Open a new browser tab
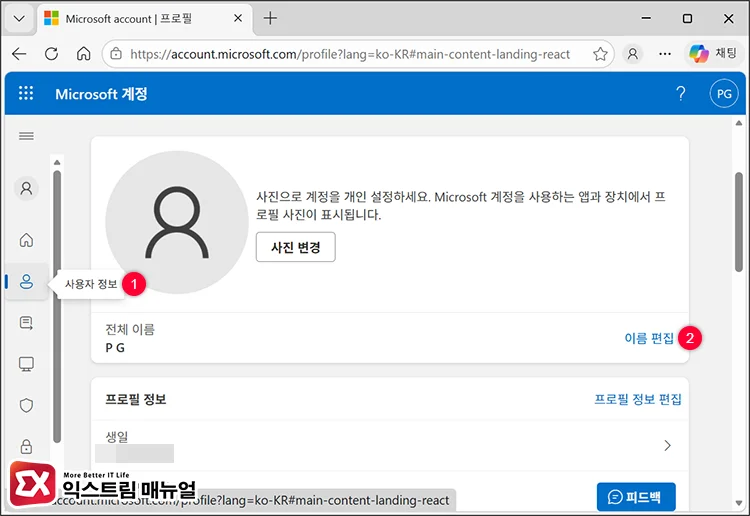 click(x=270, y=18)
